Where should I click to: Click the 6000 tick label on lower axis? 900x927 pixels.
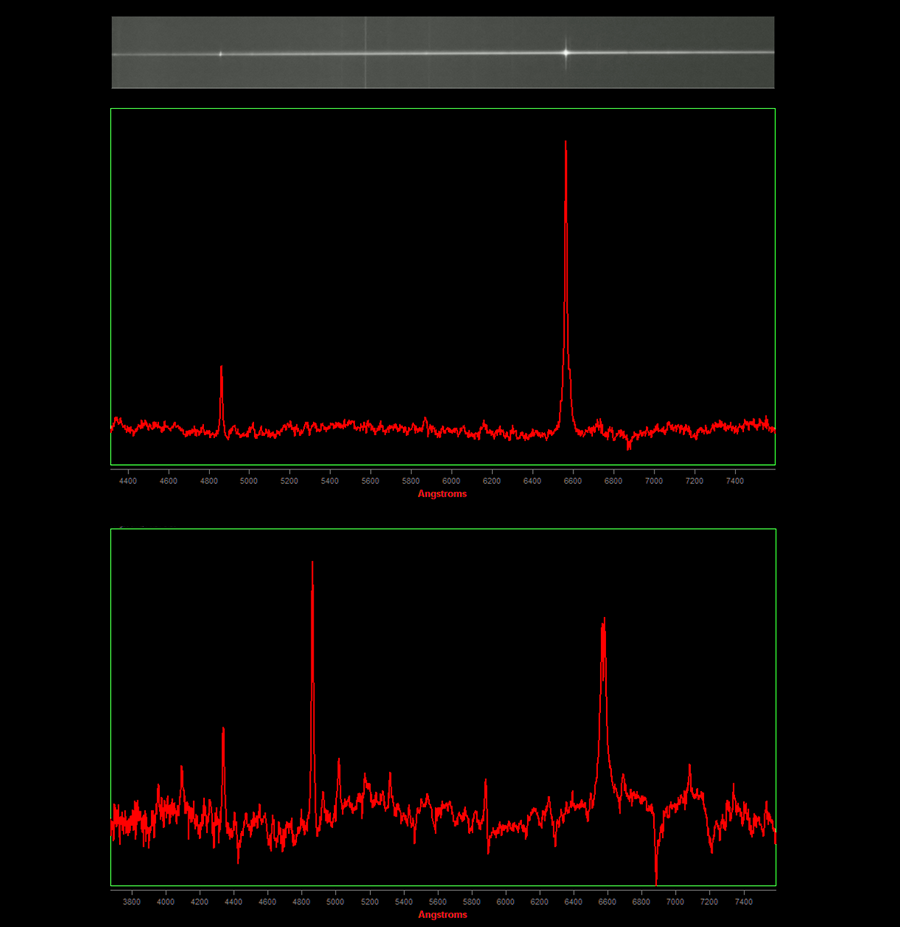[x=505, y=901]
